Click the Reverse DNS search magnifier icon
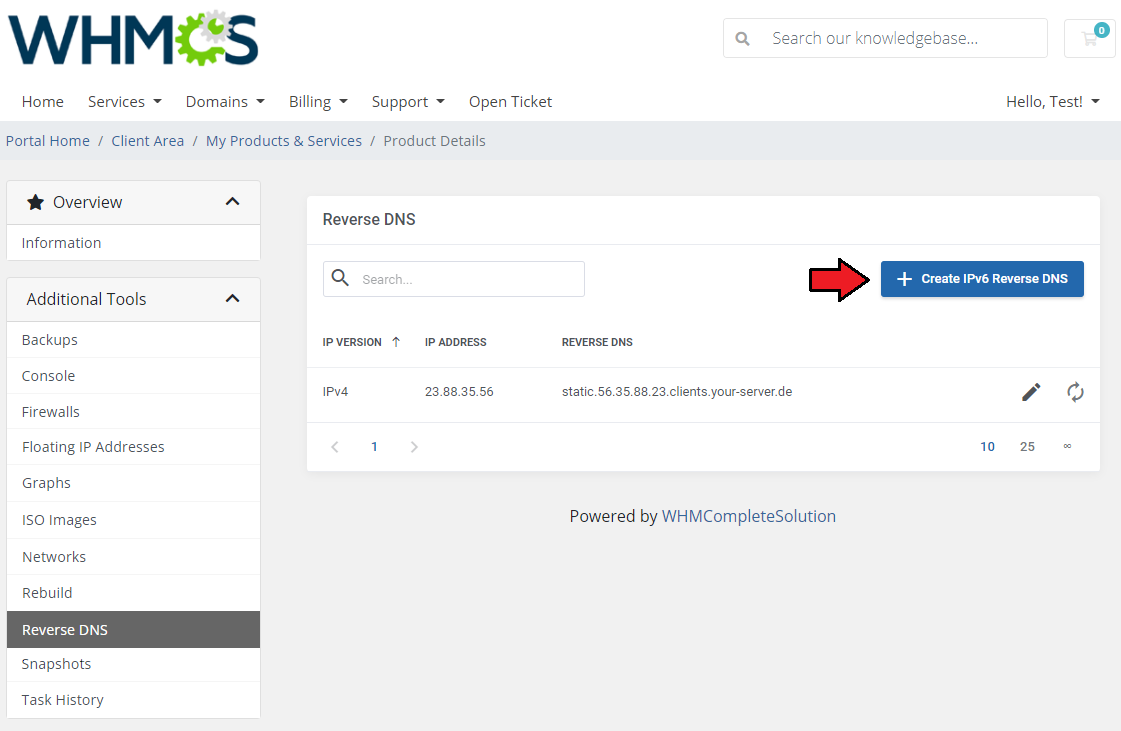 pos(340,278)
